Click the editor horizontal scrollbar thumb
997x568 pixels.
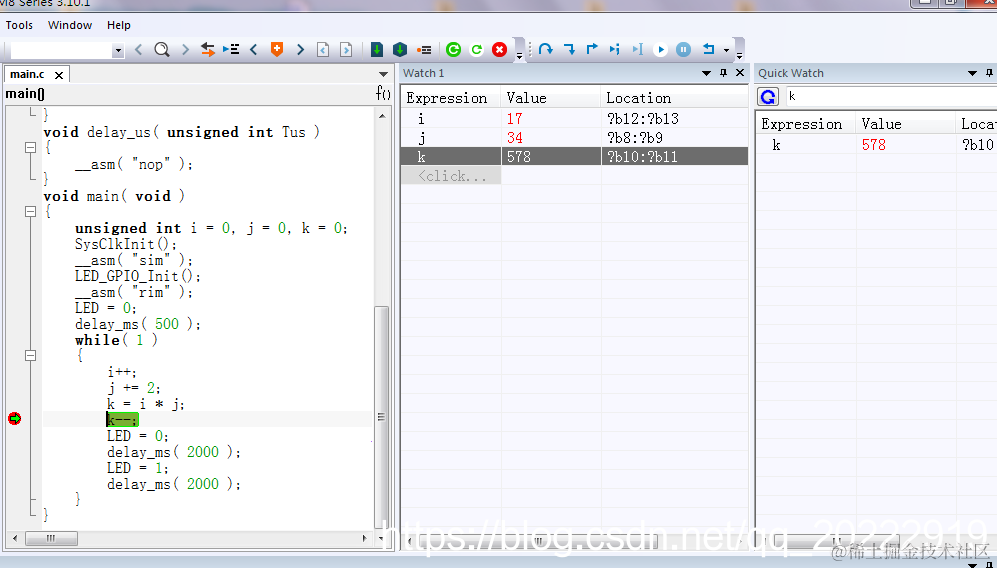(52, 538)
